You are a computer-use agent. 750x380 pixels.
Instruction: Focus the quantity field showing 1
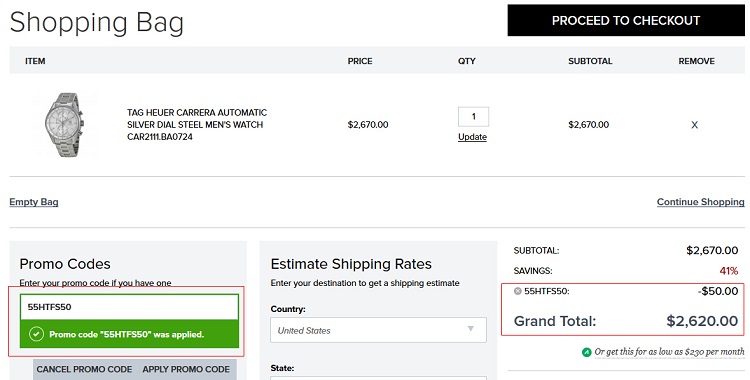point(474,116)
